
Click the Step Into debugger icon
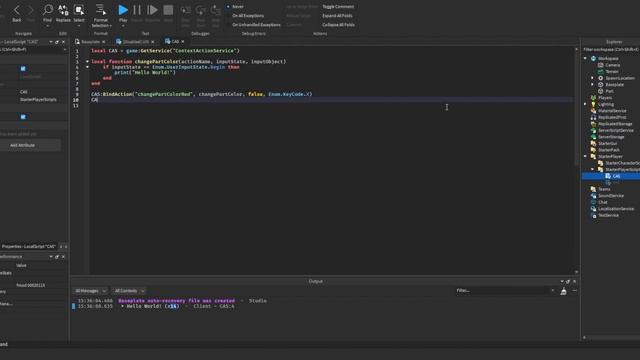(x=185, y=10)
